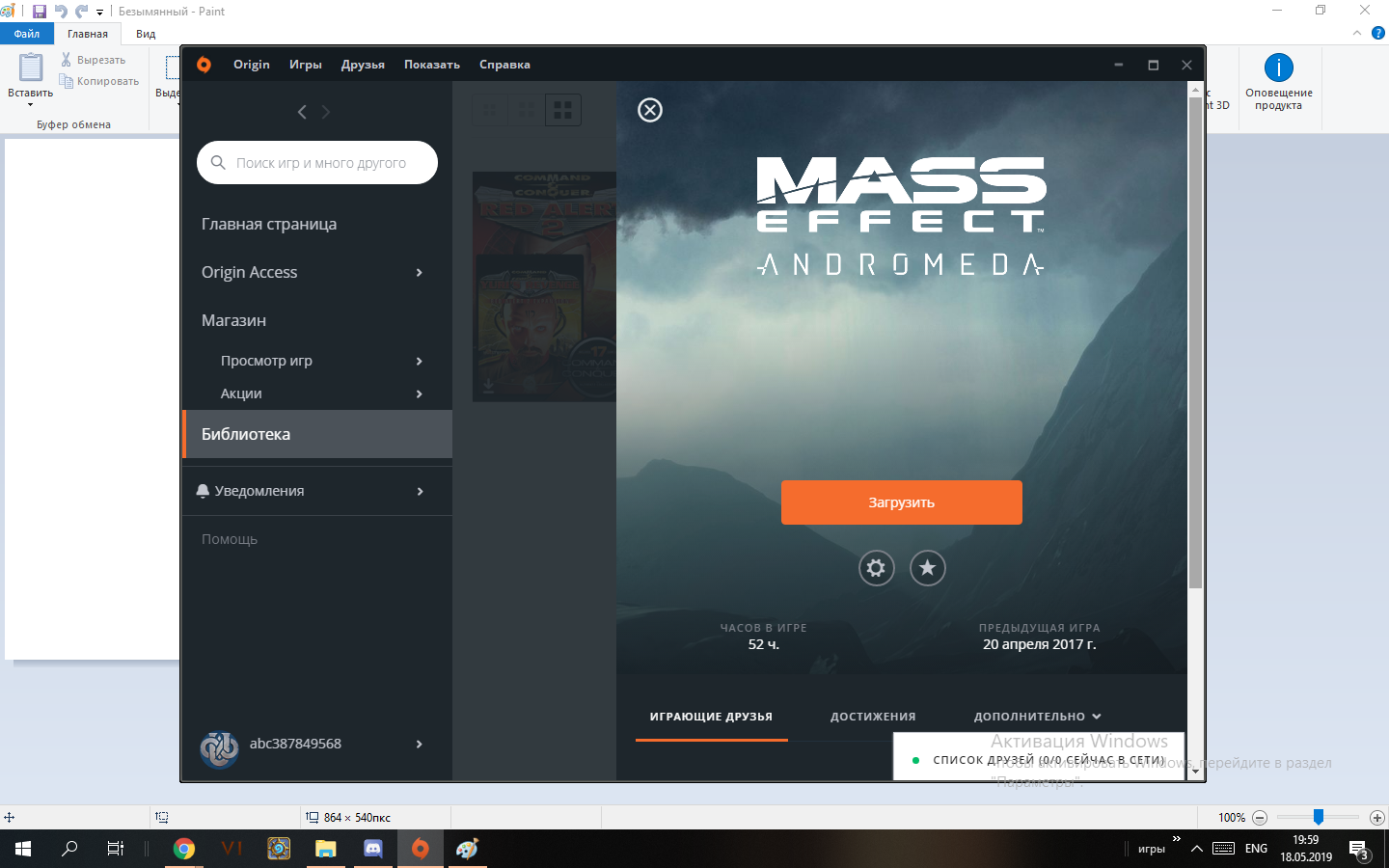Open the Вставить dropdown arrow in Paint

point(31,104)
